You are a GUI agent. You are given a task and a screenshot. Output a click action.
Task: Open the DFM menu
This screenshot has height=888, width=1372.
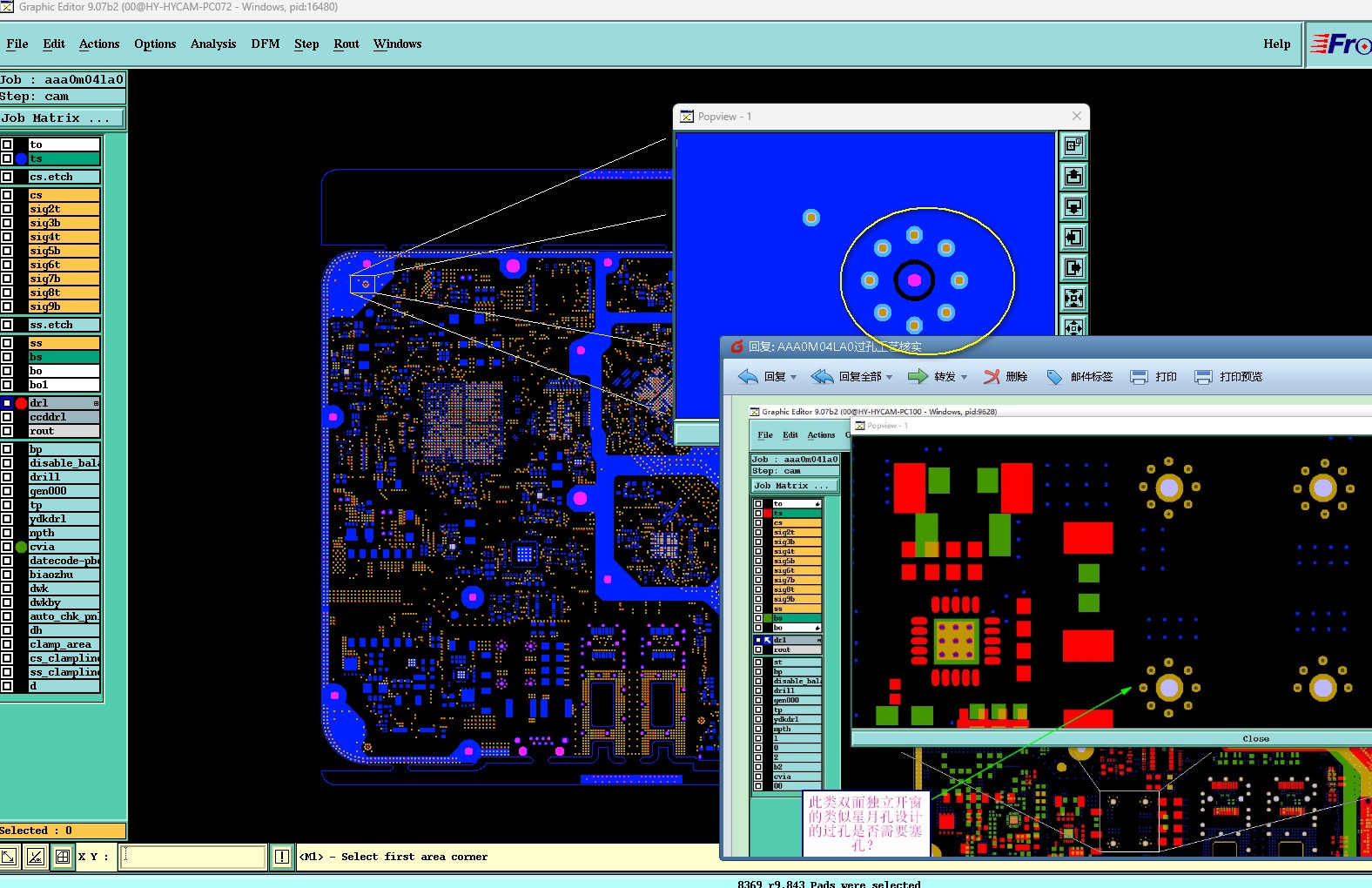[x=266, y=44]
